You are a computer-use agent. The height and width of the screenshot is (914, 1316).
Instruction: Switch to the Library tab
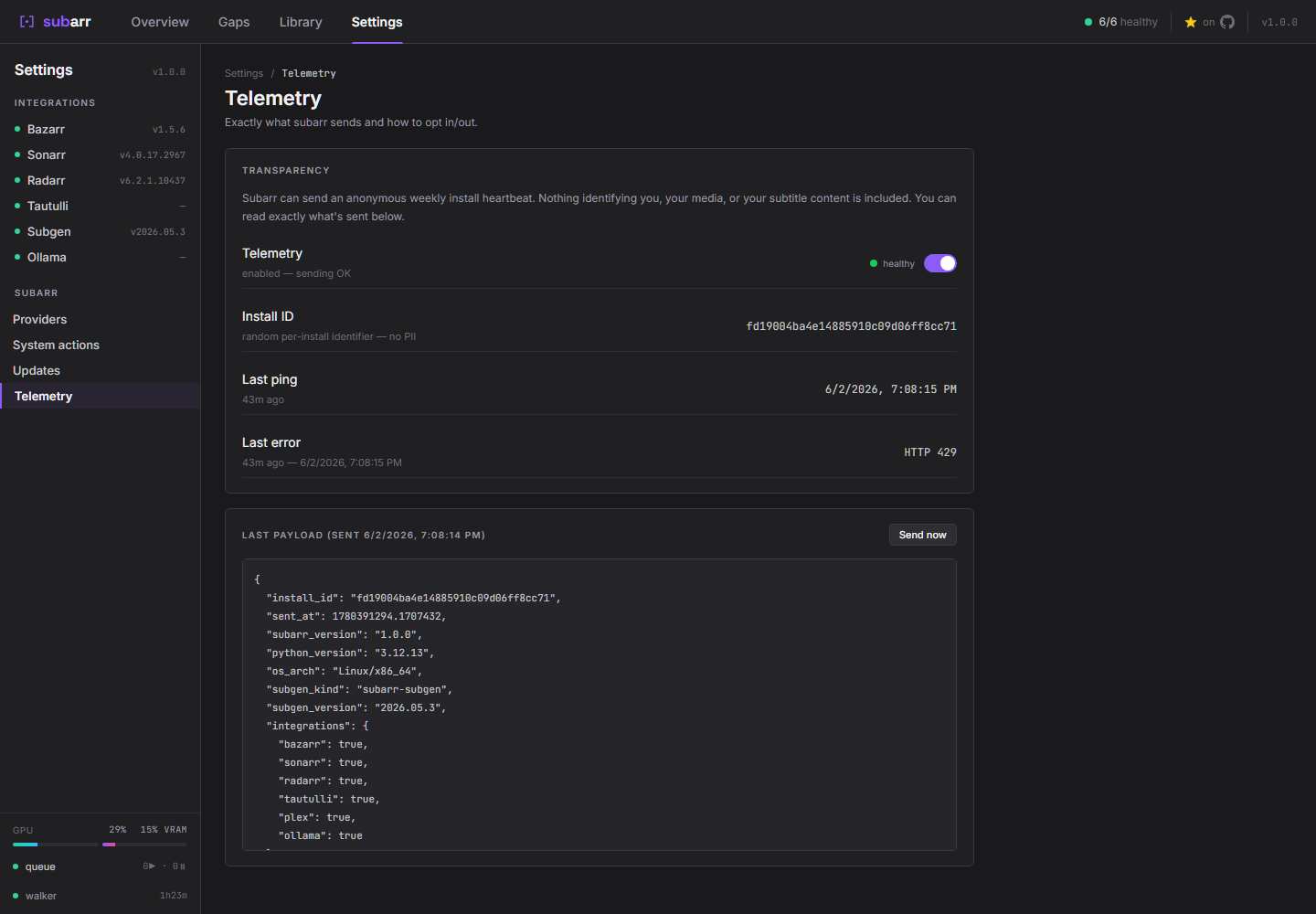(x=301, y=22)
